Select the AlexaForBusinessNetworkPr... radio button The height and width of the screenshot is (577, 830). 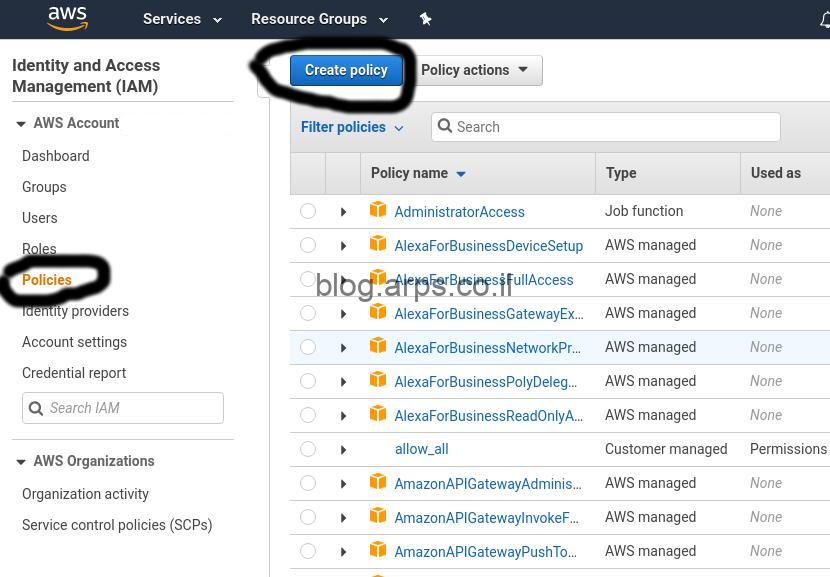(x=308, y=347)
